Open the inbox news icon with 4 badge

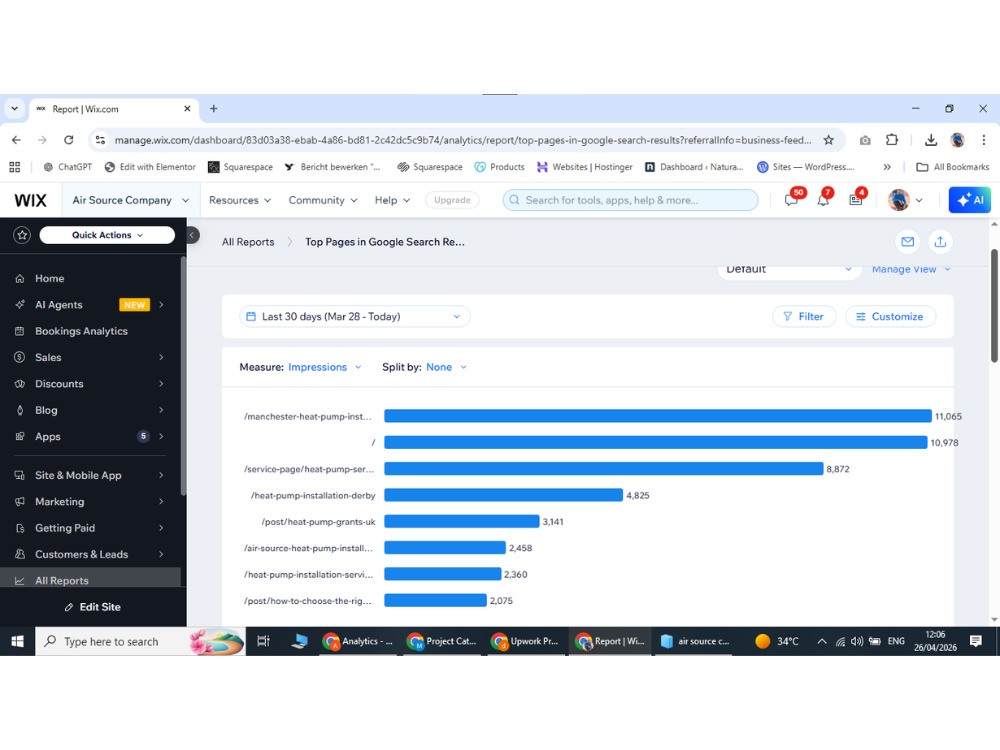click(856, 200)
